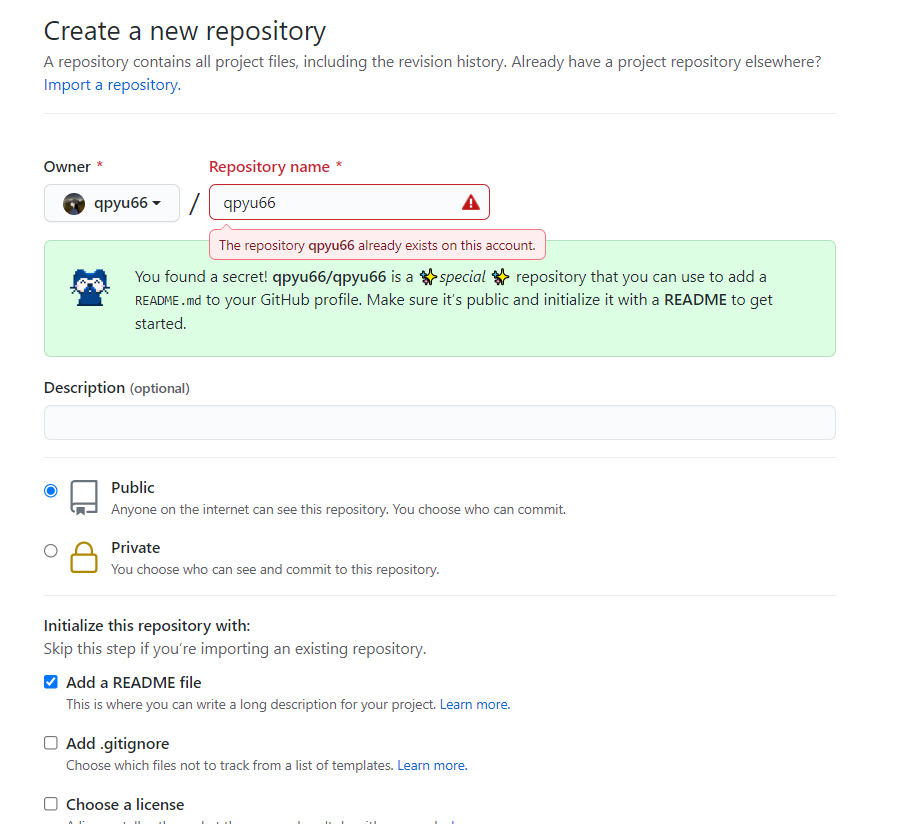Click the Octocat mascot icon in green banner

tap(90, 287)
